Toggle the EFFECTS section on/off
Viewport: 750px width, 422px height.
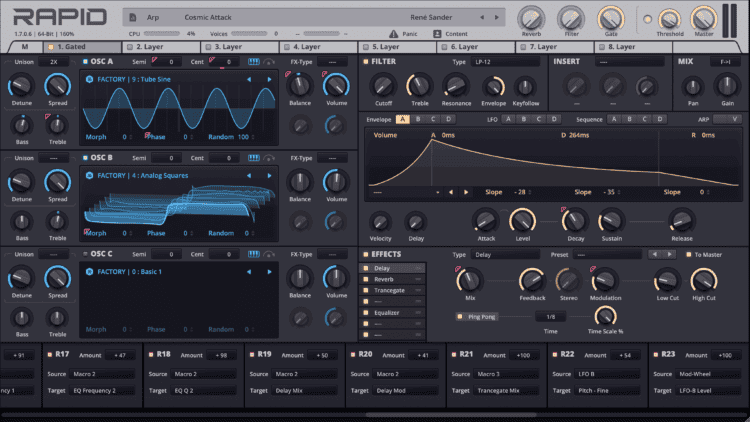[x=365, y=255]
